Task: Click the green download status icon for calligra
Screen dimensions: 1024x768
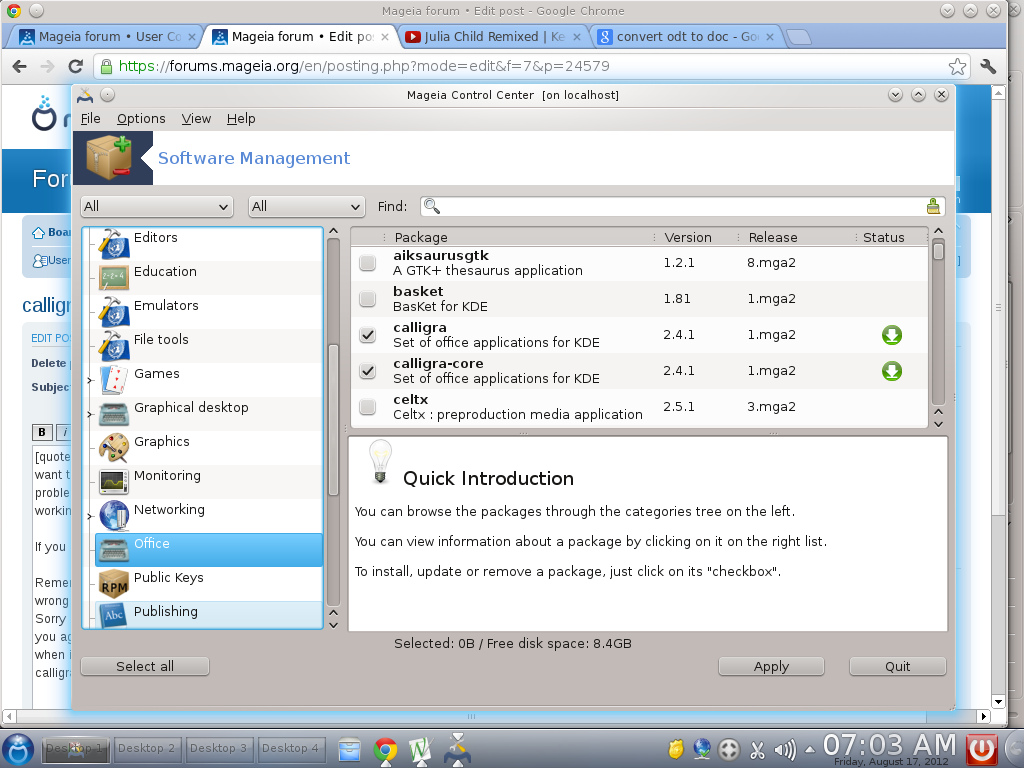Action: click(x=891, y=335)
